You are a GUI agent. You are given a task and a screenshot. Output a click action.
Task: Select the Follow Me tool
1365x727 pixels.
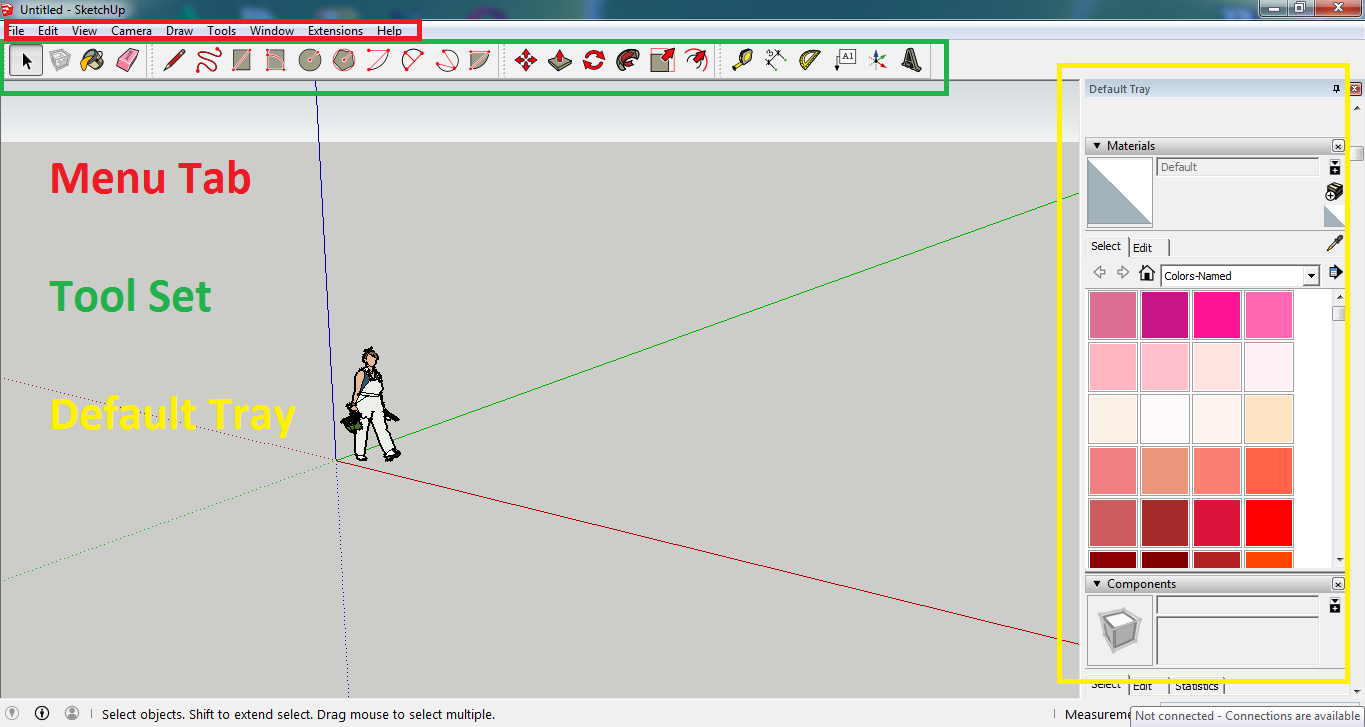pos(626,60)
